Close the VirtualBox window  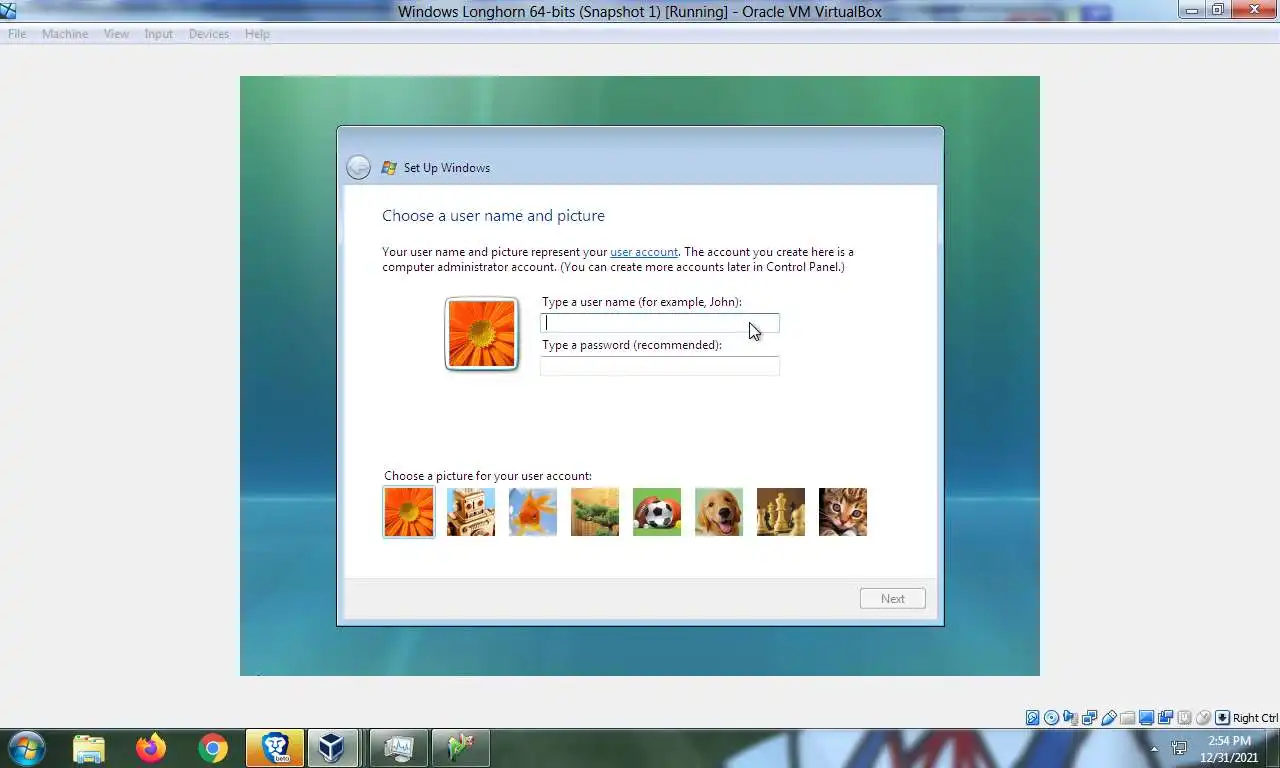coord(1254,10)
